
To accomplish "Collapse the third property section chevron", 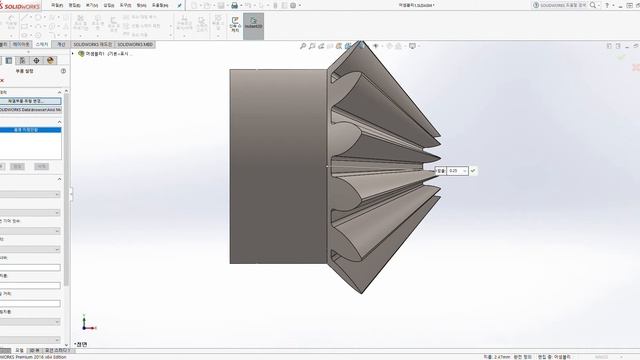I will 59,179.
